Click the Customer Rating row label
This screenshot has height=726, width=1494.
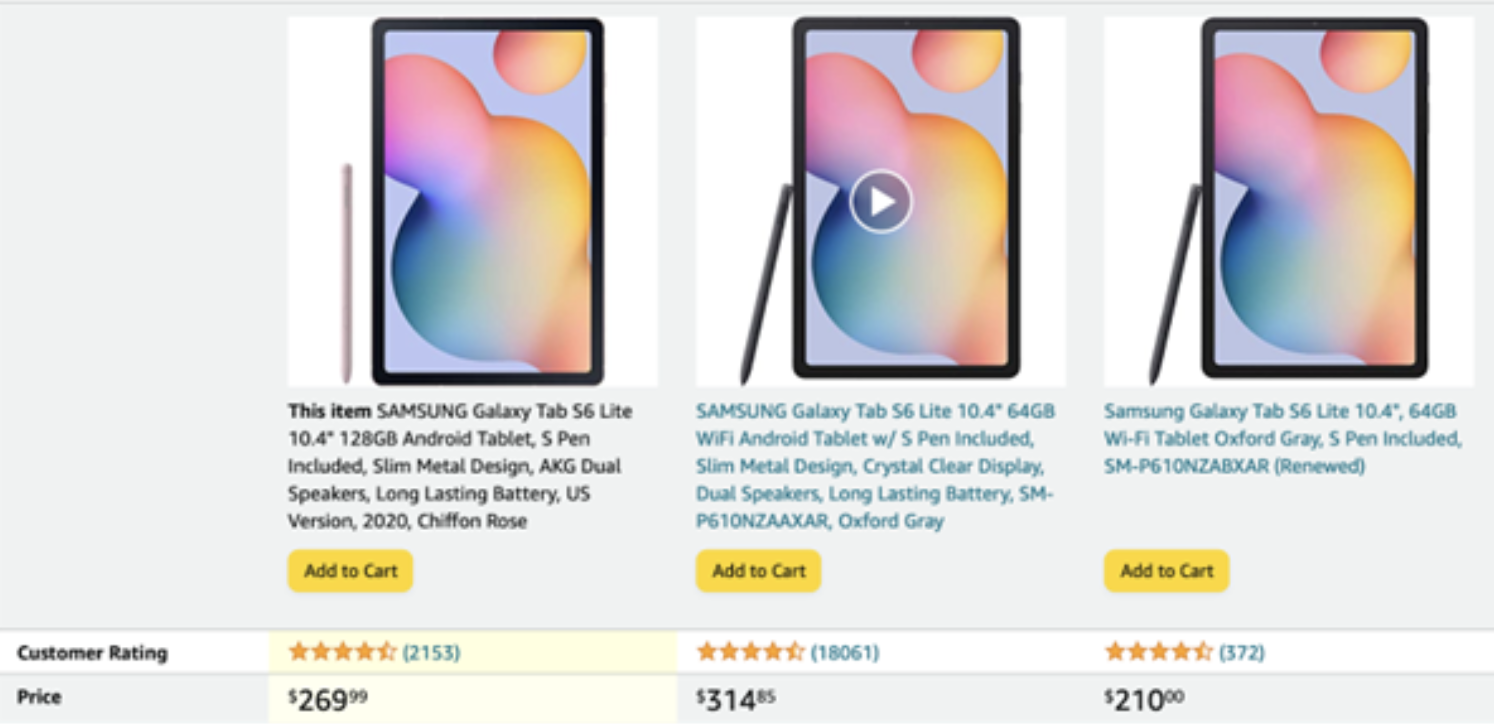click(92, 653)
